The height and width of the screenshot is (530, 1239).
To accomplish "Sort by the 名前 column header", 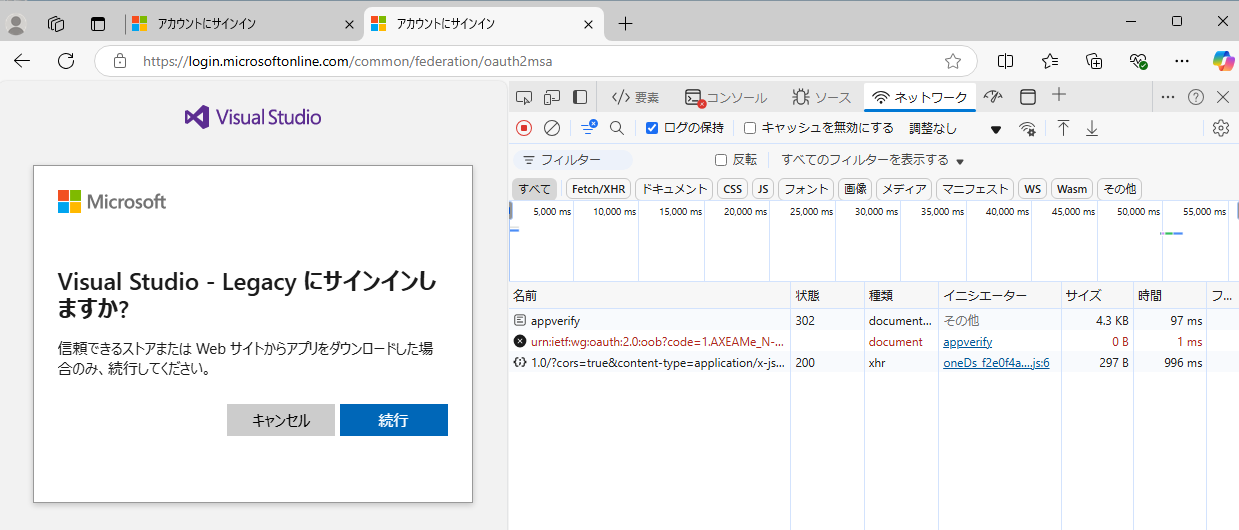I will 650,296.
